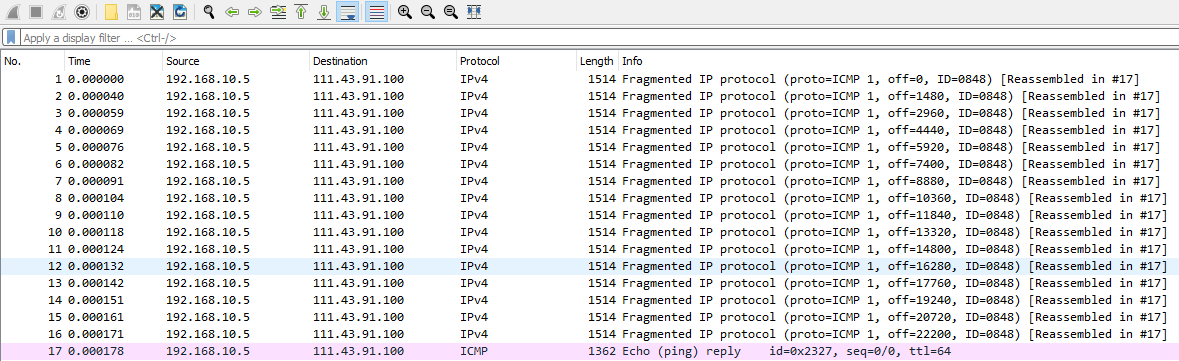Select packet 4 at time 0.000069

click(590, 130)
